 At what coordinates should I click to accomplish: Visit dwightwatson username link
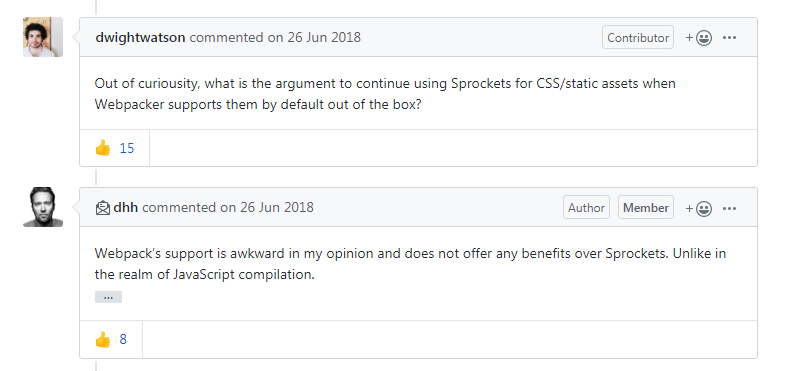tap(140, 37)
